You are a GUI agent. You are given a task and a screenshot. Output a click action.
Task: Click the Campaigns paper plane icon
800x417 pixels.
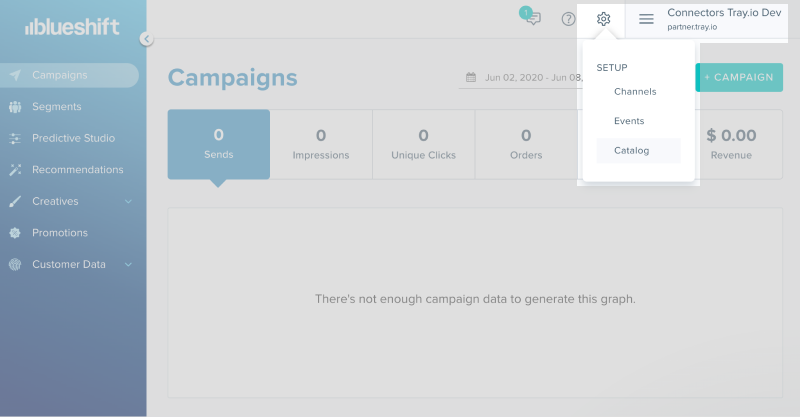point(15,75)
